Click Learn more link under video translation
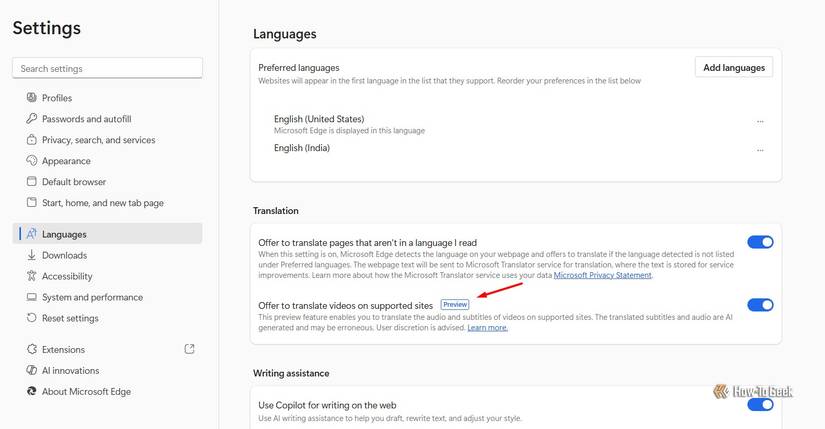Viewport: 825px width, 429px height. tap(487, 327)
